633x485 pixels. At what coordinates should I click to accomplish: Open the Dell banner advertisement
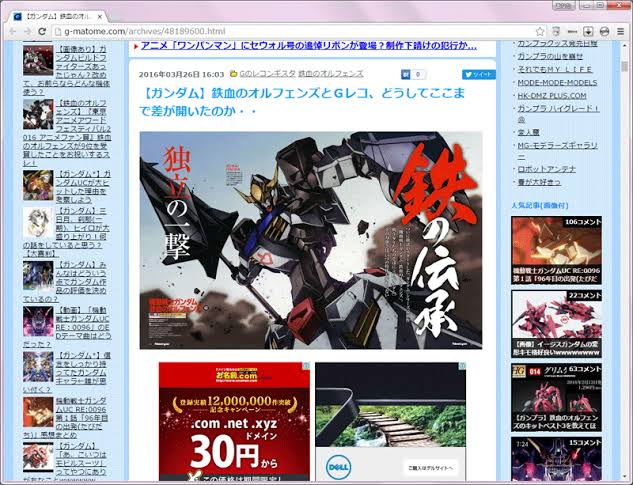(x=390, y=421)
